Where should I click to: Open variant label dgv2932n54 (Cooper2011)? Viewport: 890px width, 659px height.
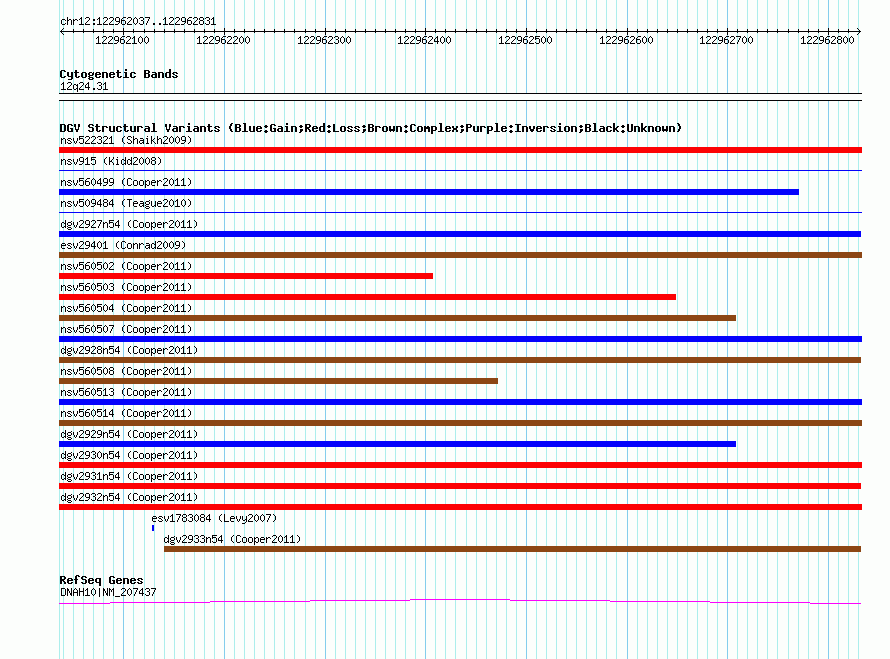pyautogui.click(x=129, y=497)
